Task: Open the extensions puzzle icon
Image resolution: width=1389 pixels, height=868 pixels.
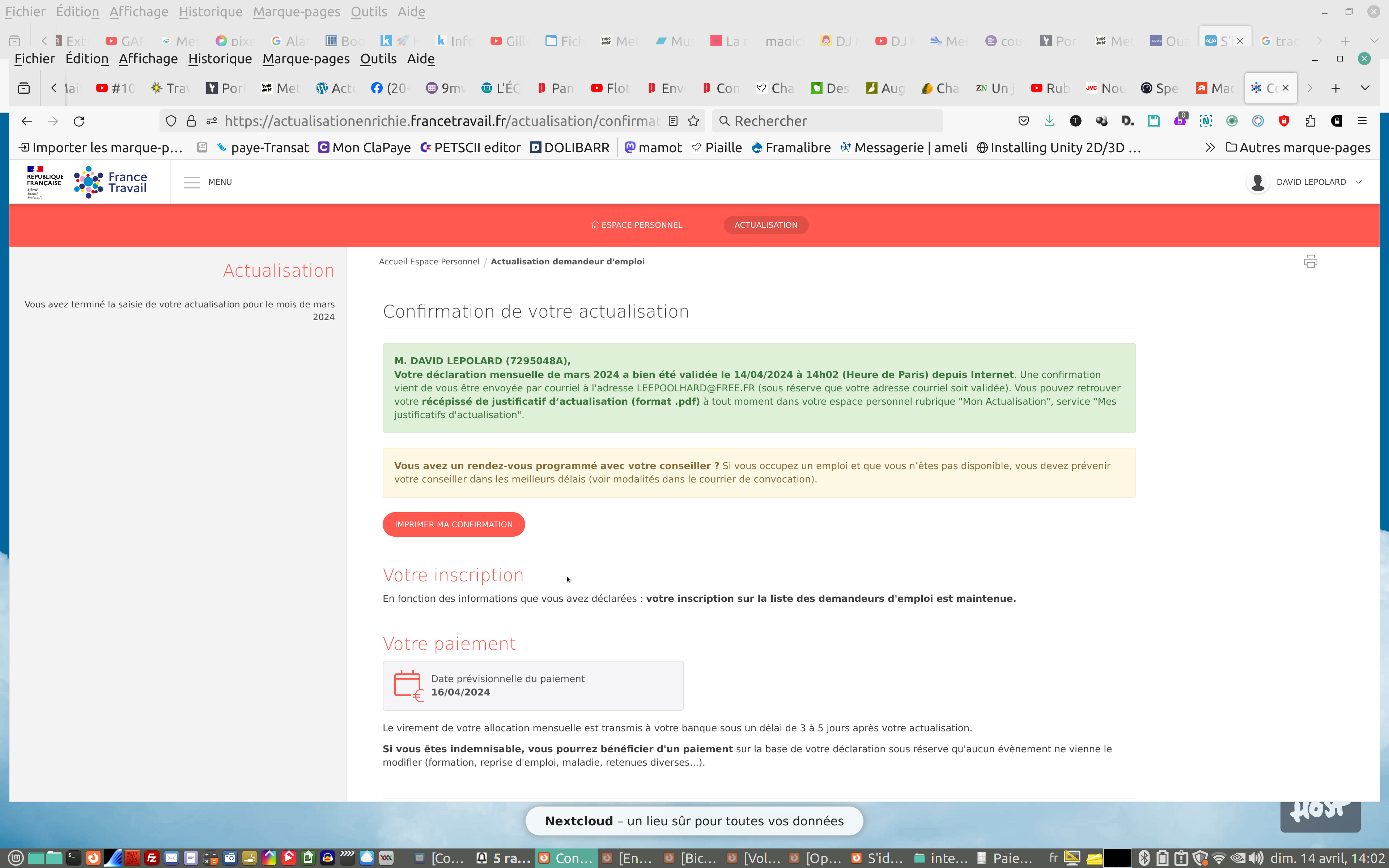Action: click(x=1311, y=121)
